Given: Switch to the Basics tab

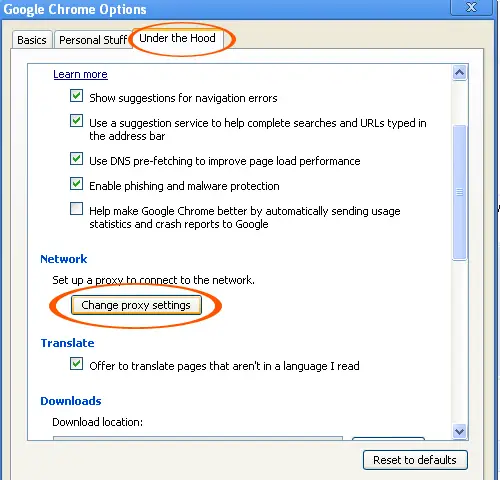Looking at the screenshot, I should coord(32,40).
